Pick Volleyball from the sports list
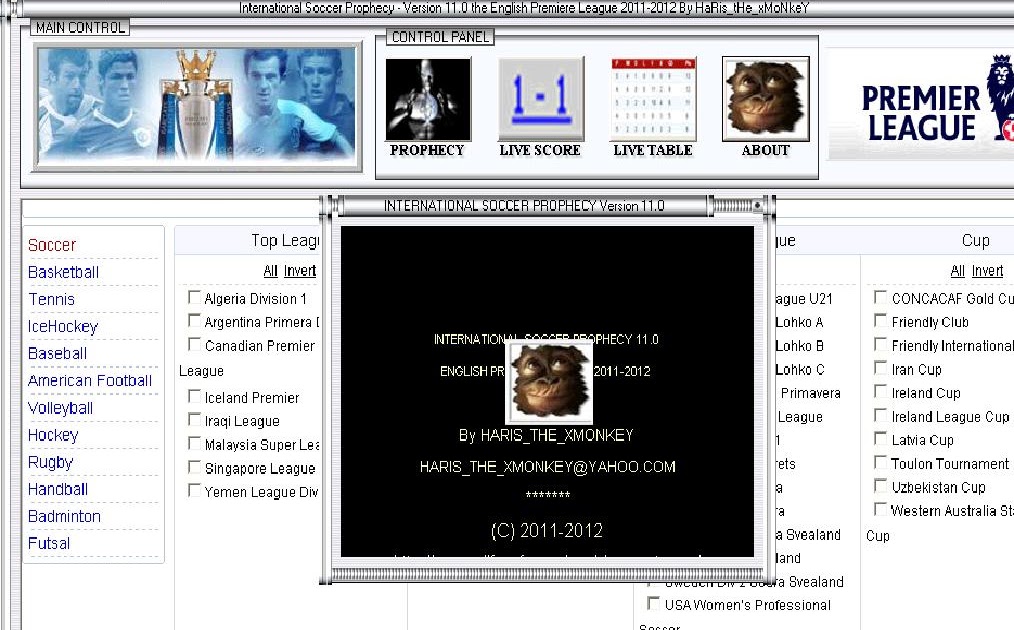1014x630 pixels. [x=61, y=408]
